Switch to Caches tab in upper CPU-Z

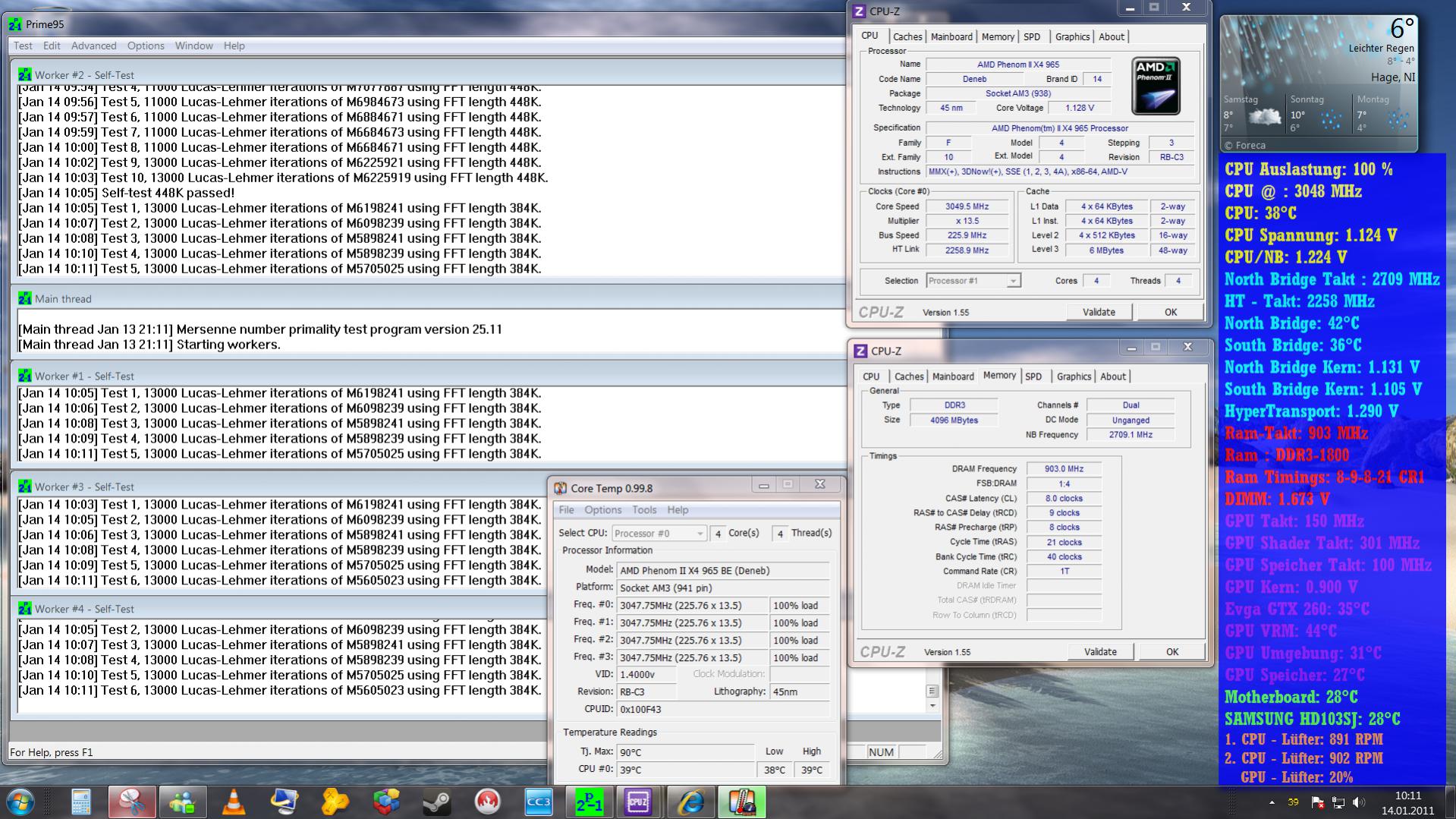907,36
